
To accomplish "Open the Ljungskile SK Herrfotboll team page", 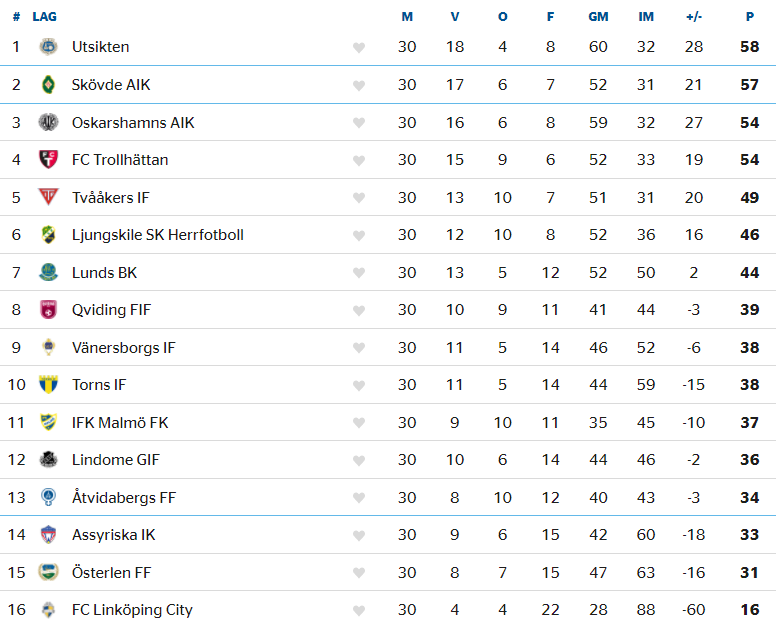I will point(157,235).
